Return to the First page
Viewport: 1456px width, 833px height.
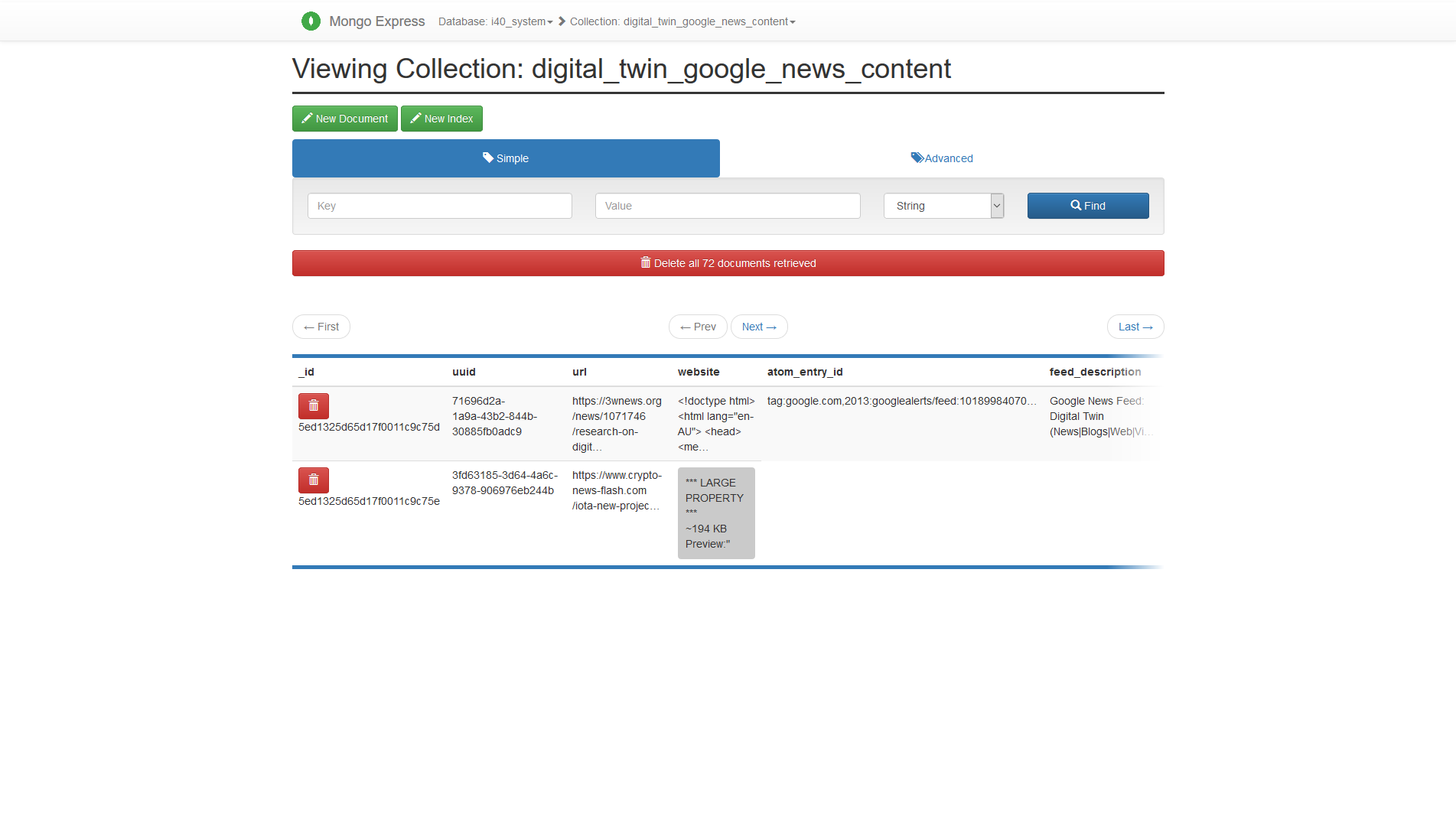tap(321, 327)
